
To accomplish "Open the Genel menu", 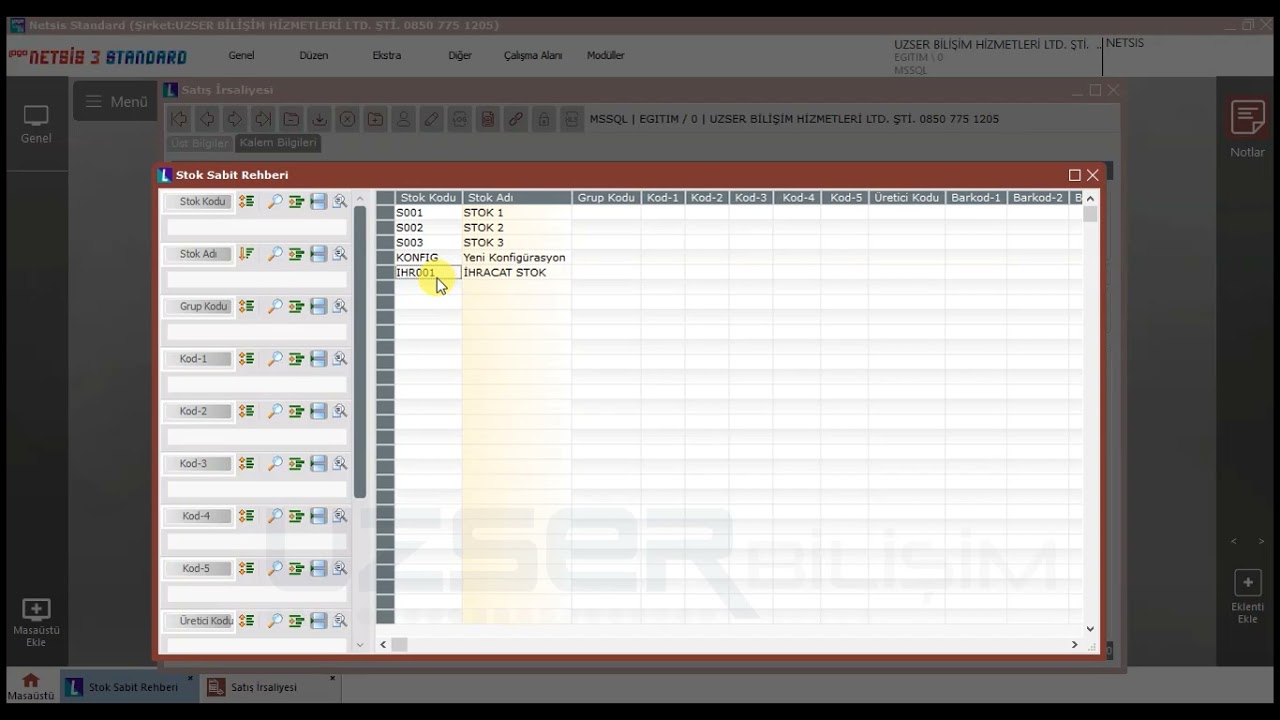I will (241, 56).
